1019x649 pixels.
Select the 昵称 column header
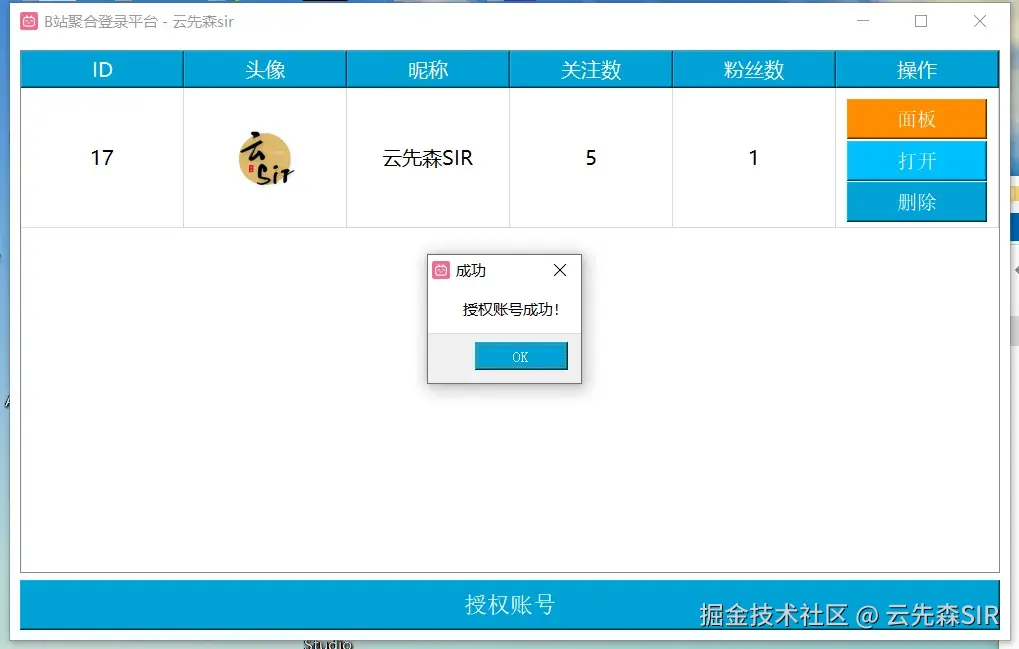[428, 69]
